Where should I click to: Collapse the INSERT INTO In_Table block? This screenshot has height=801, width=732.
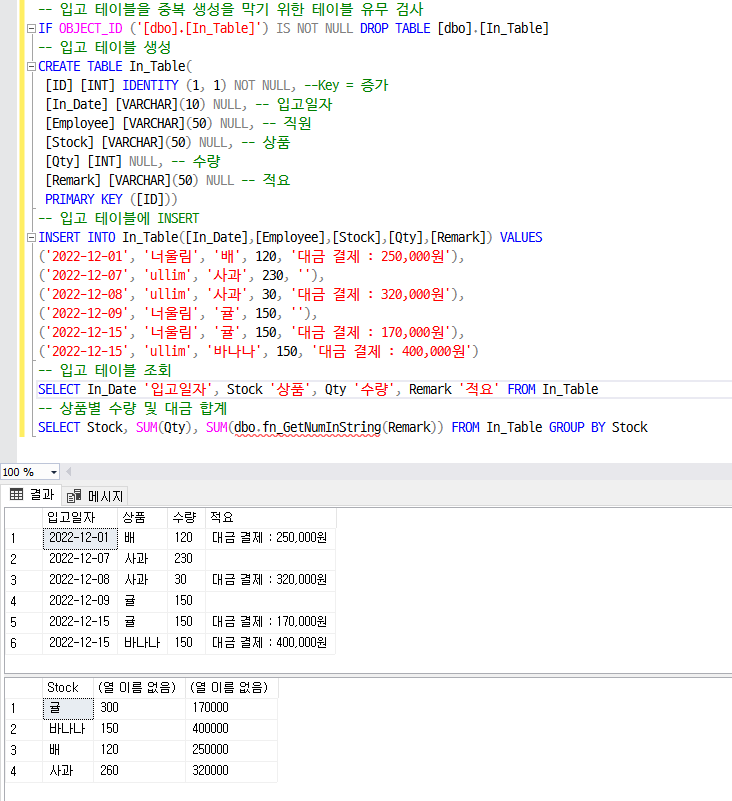(31, 238)
